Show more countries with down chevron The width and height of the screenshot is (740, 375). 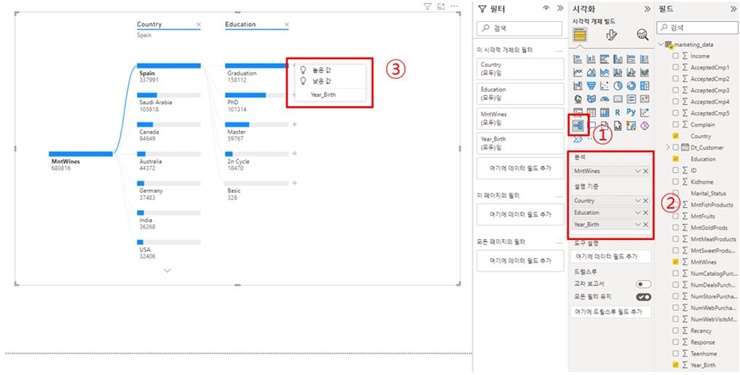pos(167,270)
